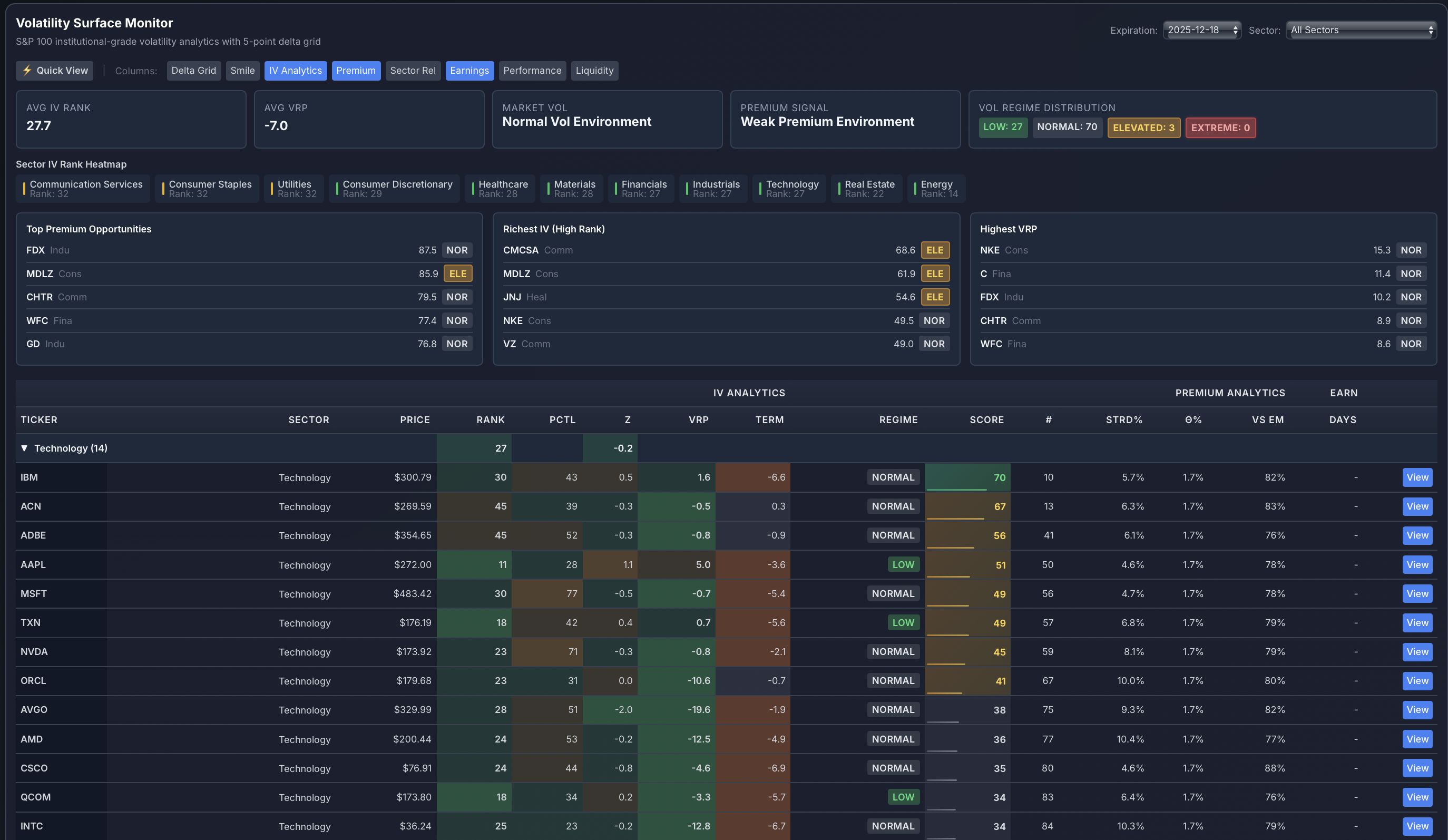Screen dimensions: 1448x840
Task: Click the LOW: 27 regime badge
Action: (1003, 128)
